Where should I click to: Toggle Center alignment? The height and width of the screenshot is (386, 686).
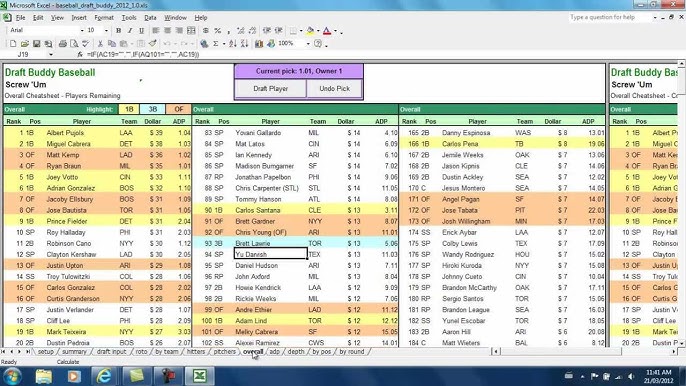pos(168,30)
